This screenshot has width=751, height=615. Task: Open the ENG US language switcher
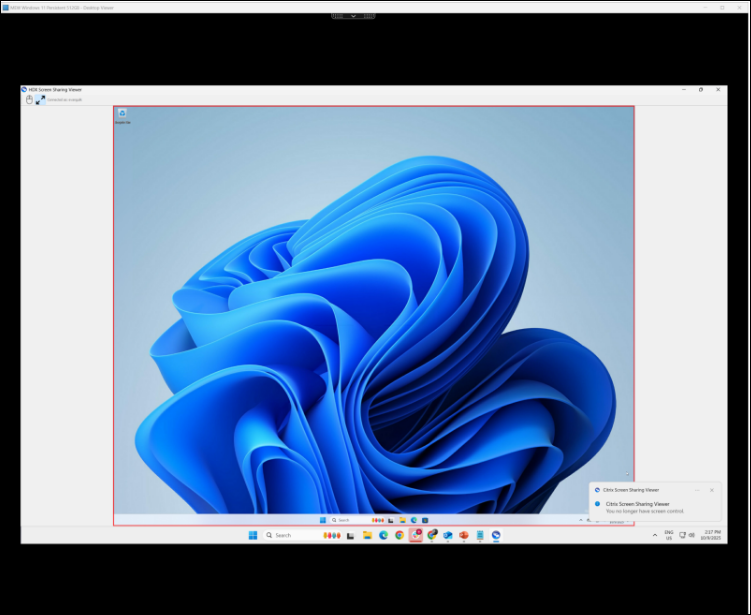(669, 535)
